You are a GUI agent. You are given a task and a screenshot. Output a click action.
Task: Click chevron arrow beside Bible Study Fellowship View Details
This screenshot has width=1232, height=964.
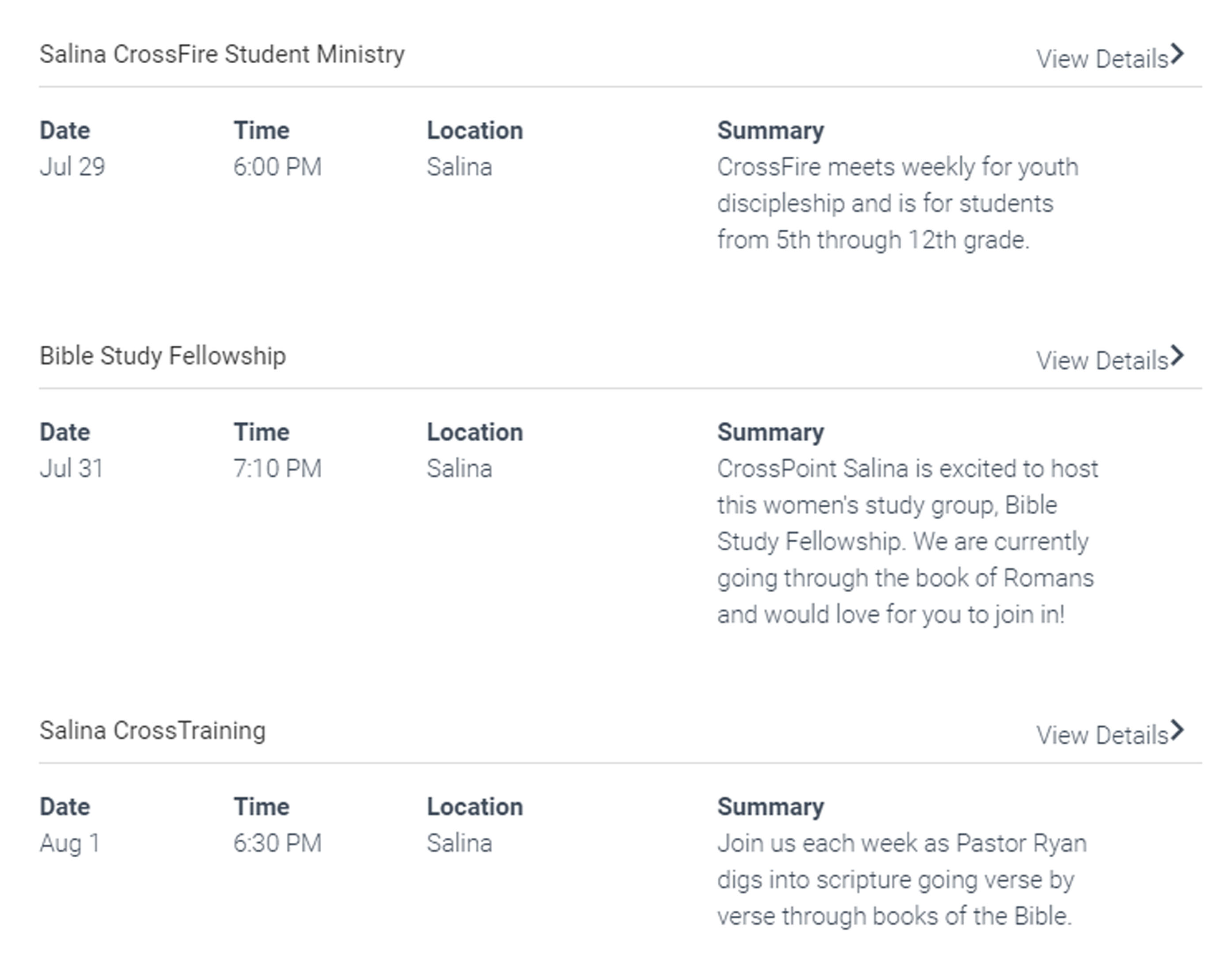tap(1177, 355)
